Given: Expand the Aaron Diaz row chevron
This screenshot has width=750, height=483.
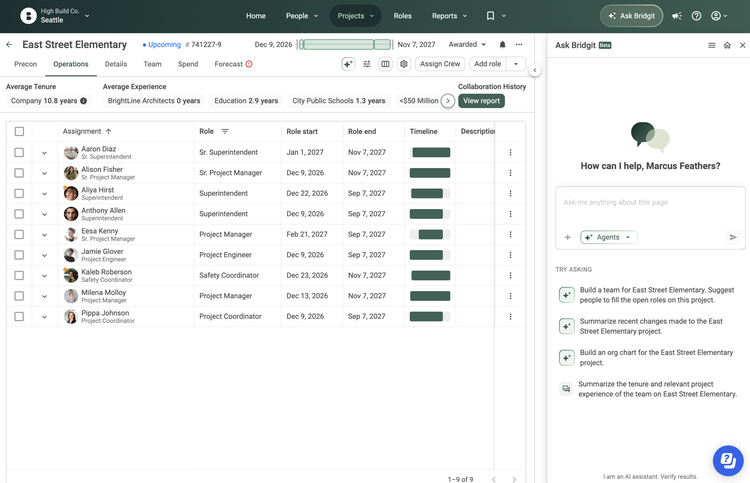Looking at the screenshot, I should [x=44, y=153].
